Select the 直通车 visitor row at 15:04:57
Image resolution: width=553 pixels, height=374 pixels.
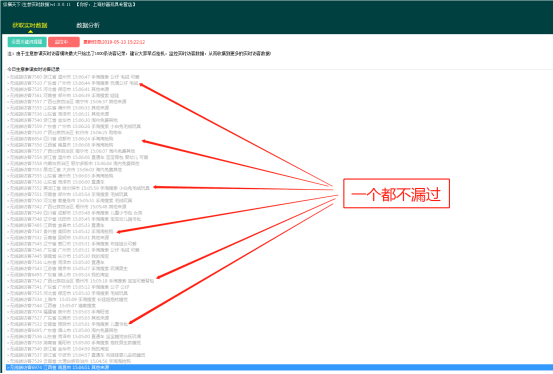point(76,355)
